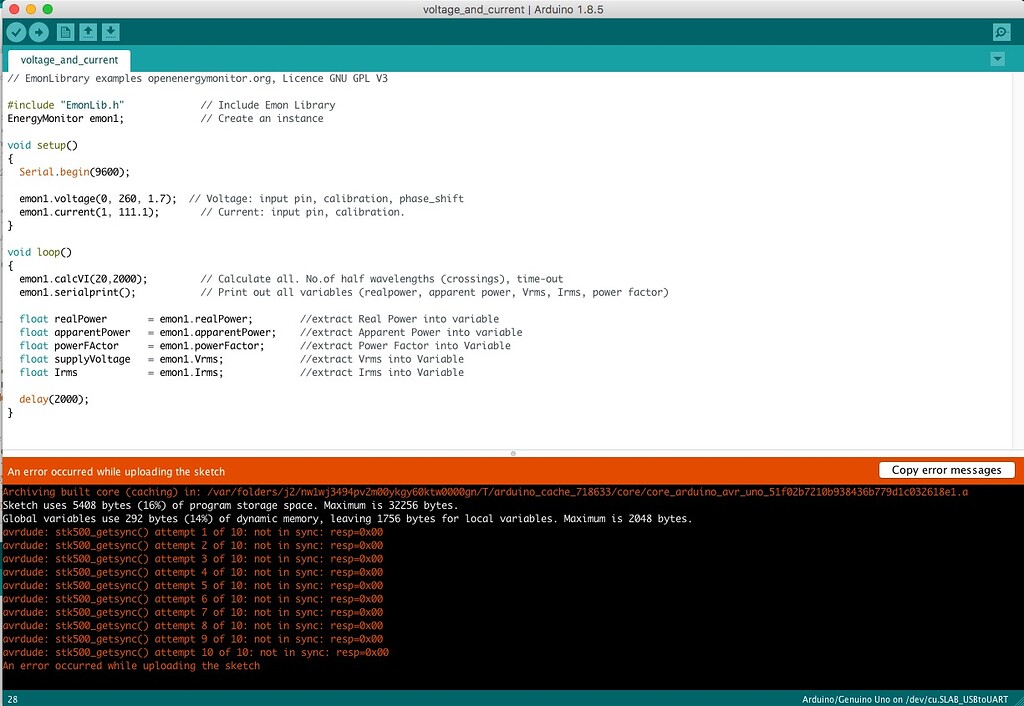Click the Copy error messages button
This screenshot has height=706, width=1024.
946,470
